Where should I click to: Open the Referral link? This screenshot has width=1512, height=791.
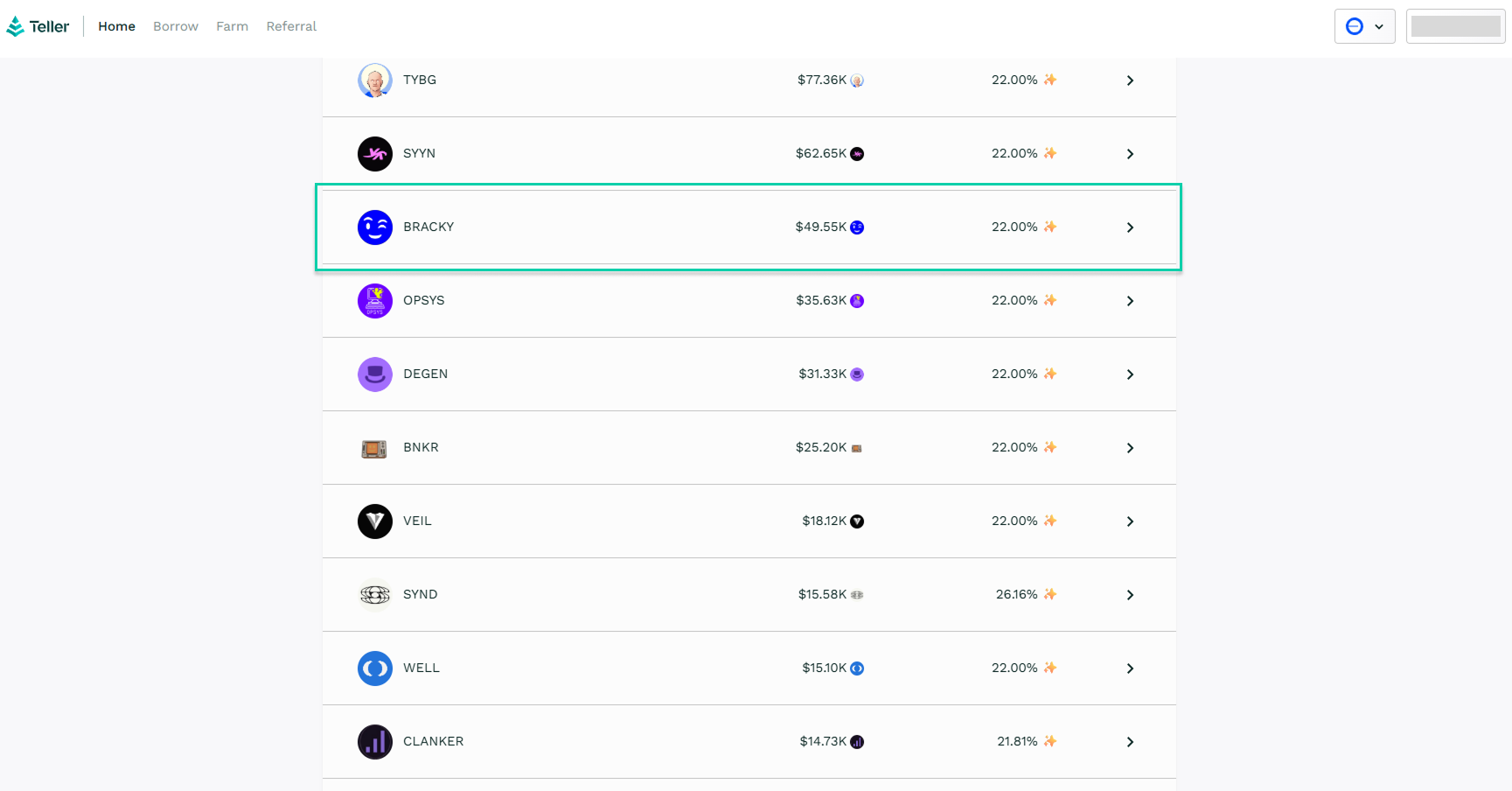pyautogui.click(x=291, y=26)
